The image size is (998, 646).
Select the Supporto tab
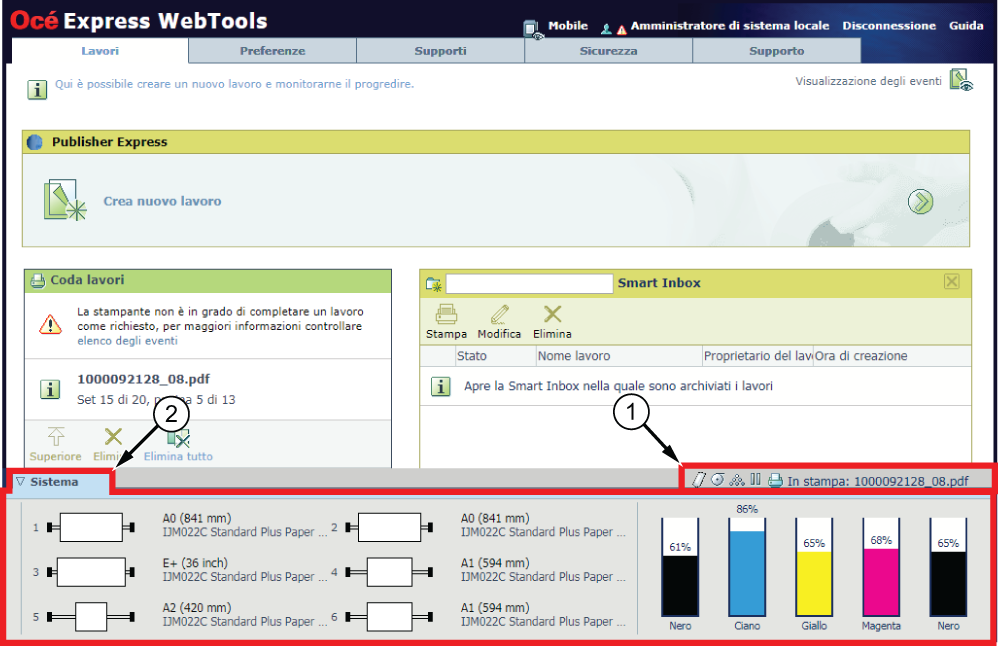pyautogui.click(x=777, y=51)
